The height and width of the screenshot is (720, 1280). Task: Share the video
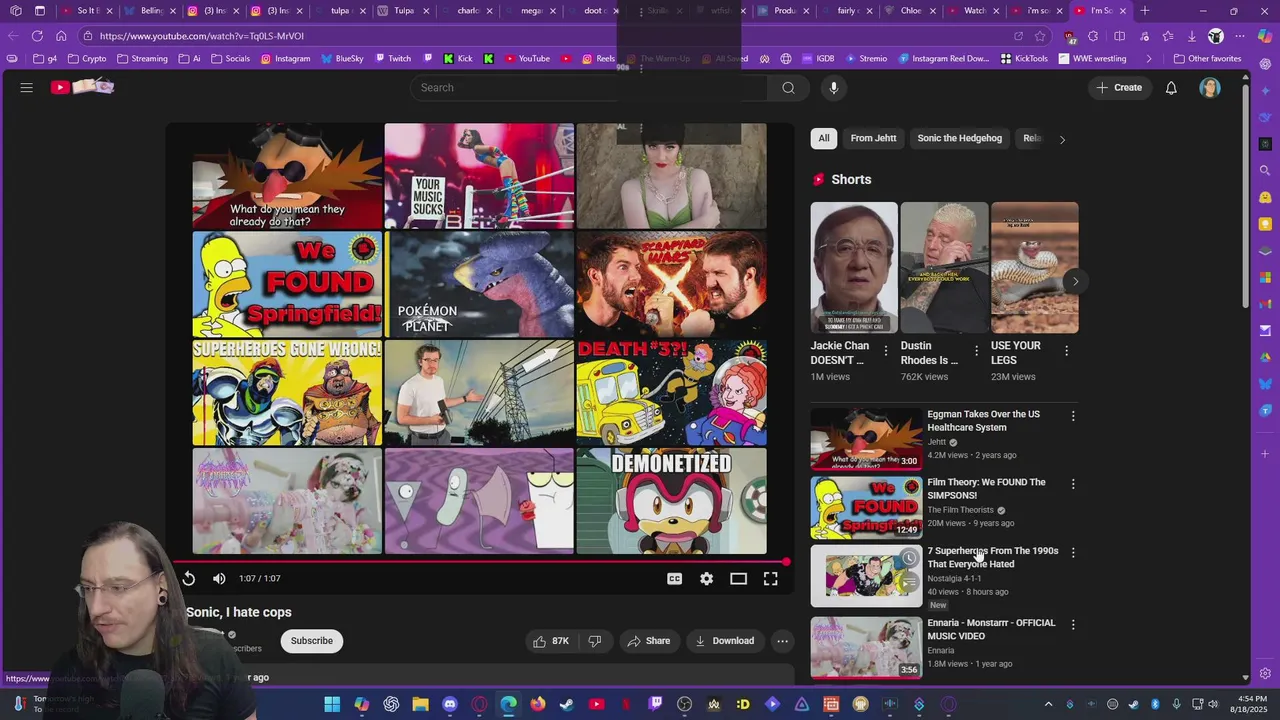click(648, 641)
